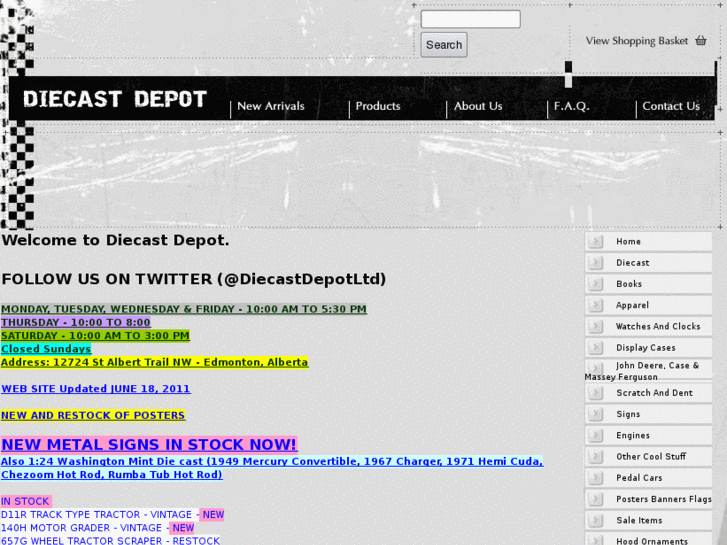
Task: Open the Pedal Cars category
Action: click(x=648, y=478)
